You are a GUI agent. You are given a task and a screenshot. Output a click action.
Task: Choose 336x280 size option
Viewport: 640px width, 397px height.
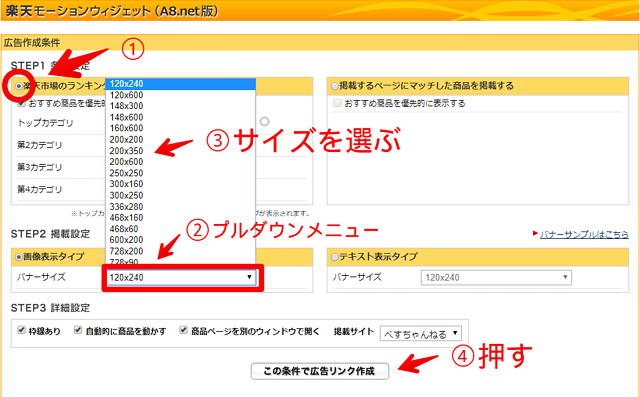click(180, 207)
